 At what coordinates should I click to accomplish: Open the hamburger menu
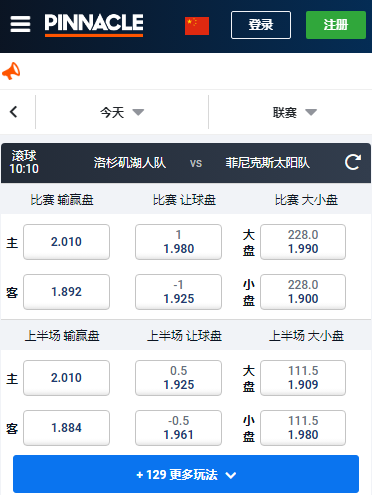point(20,24)
